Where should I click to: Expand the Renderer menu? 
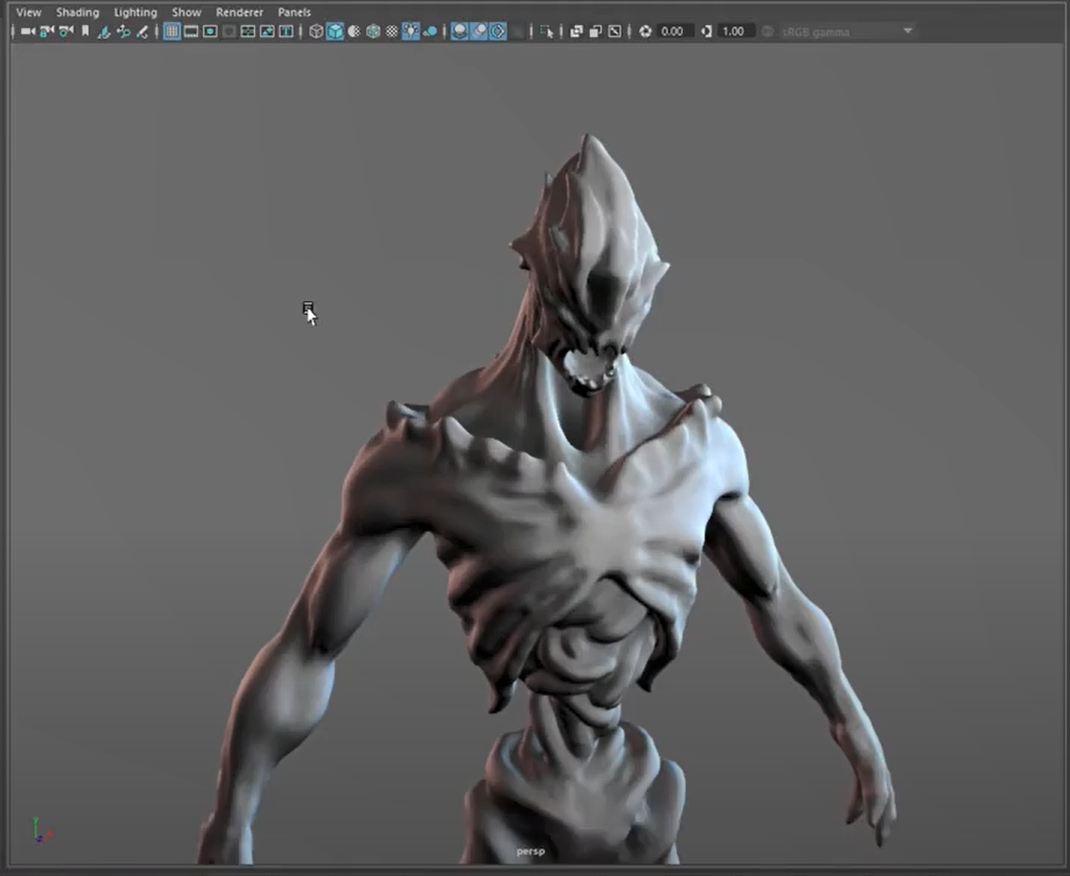[x=239, y=12]
